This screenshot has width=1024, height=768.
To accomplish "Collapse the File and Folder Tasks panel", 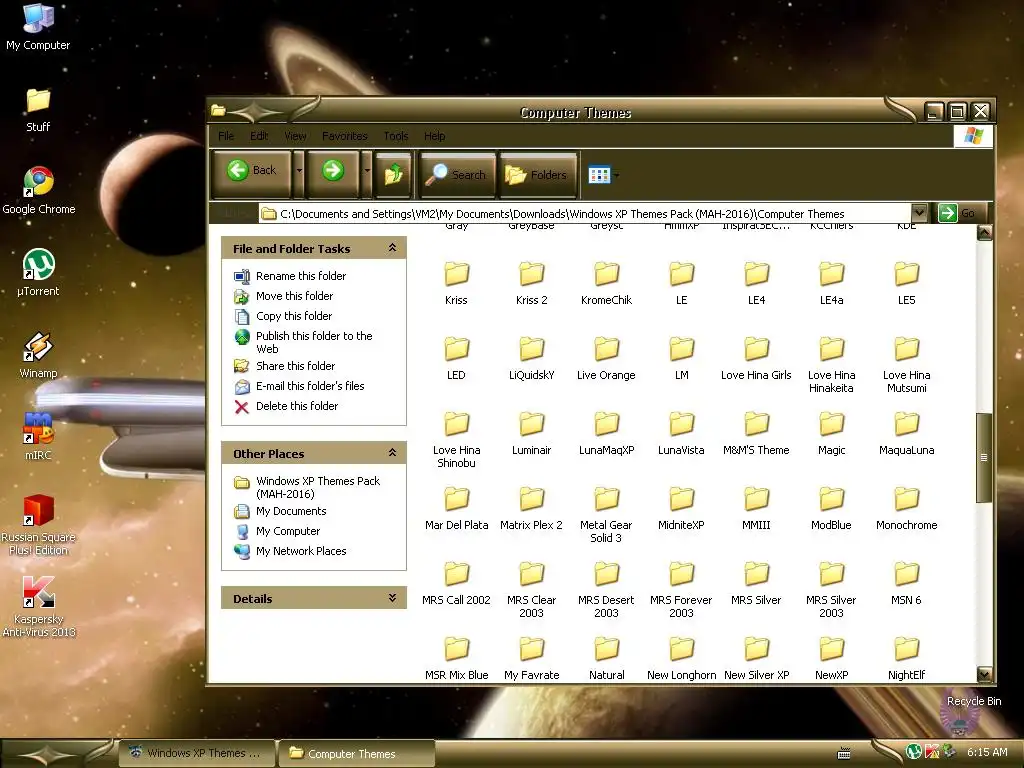I will pos(392,248).
